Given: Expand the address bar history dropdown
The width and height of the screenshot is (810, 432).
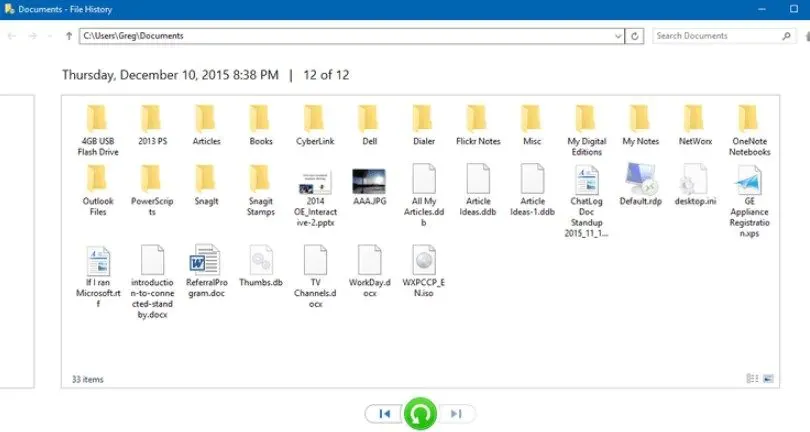Looking at the screenshot, I should (x=617, y=36).
